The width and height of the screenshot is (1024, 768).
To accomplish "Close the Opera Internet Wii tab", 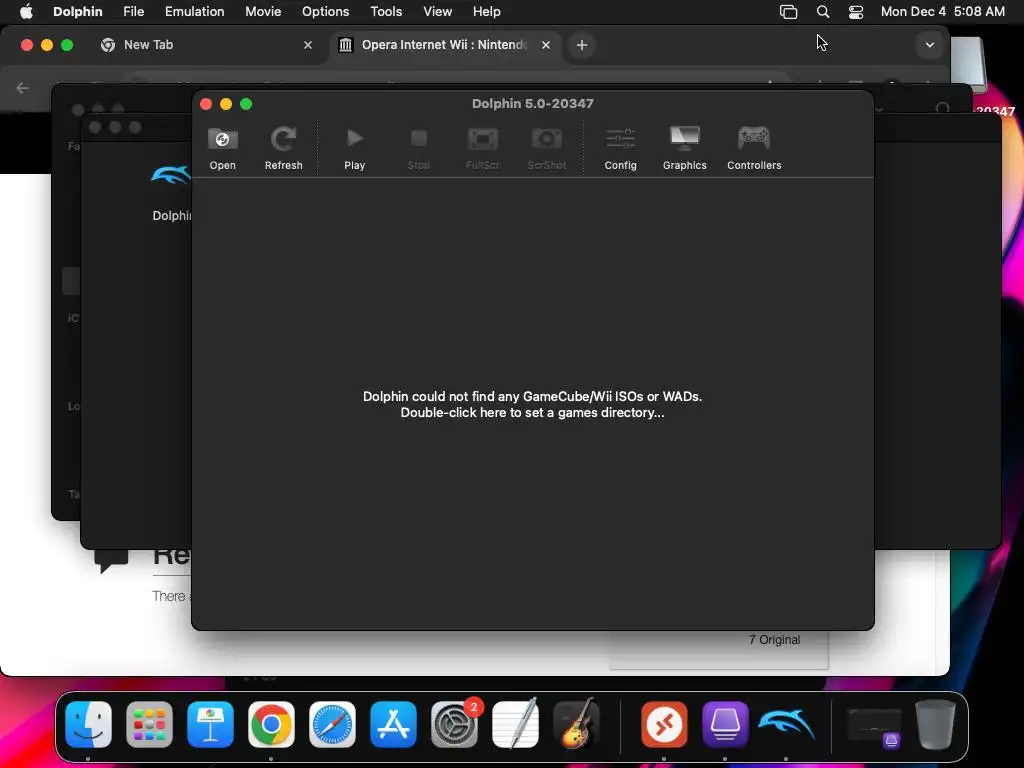I will pyautogui.click(x=546, y=45).
